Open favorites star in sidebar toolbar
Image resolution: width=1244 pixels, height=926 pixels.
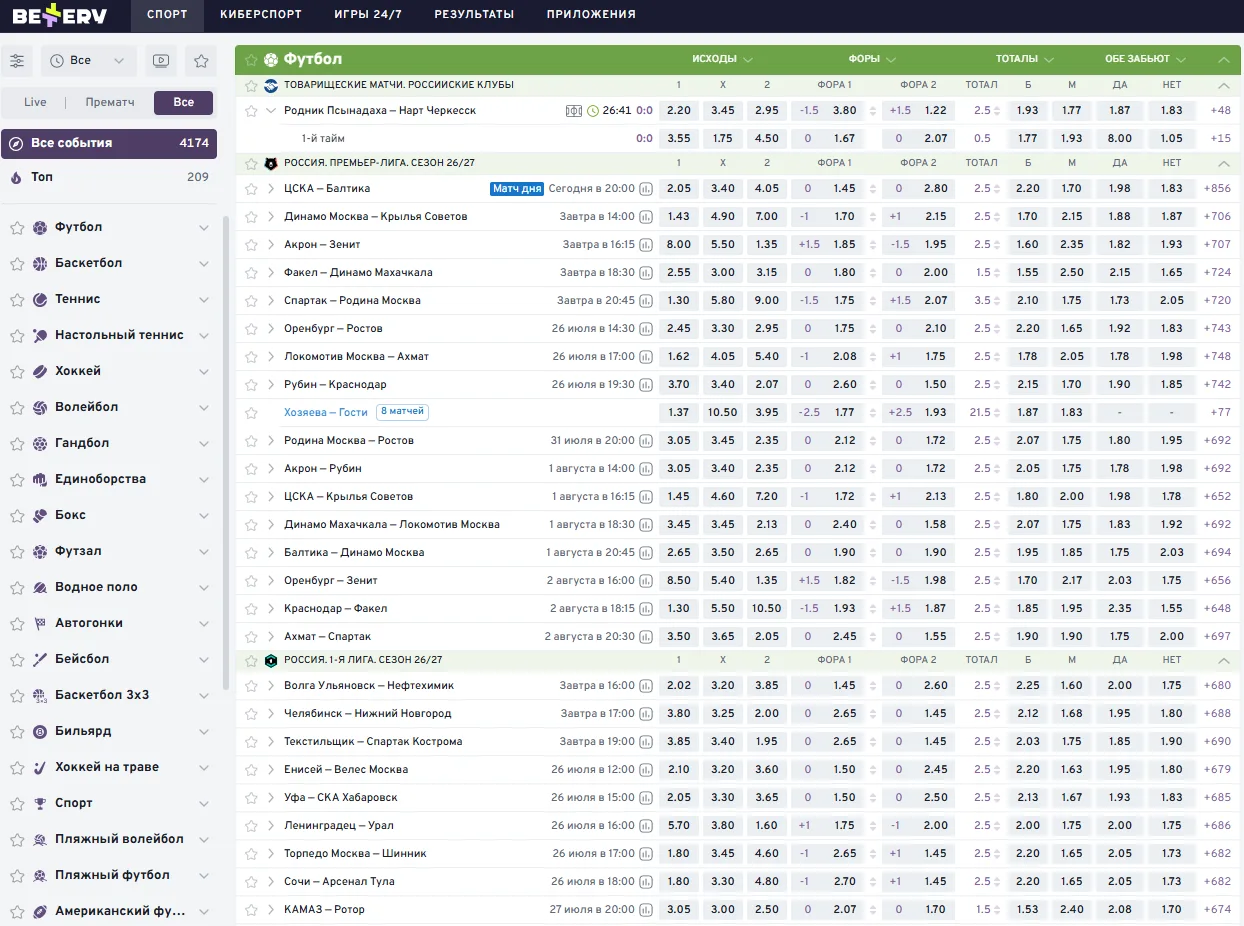pos(201,61)
